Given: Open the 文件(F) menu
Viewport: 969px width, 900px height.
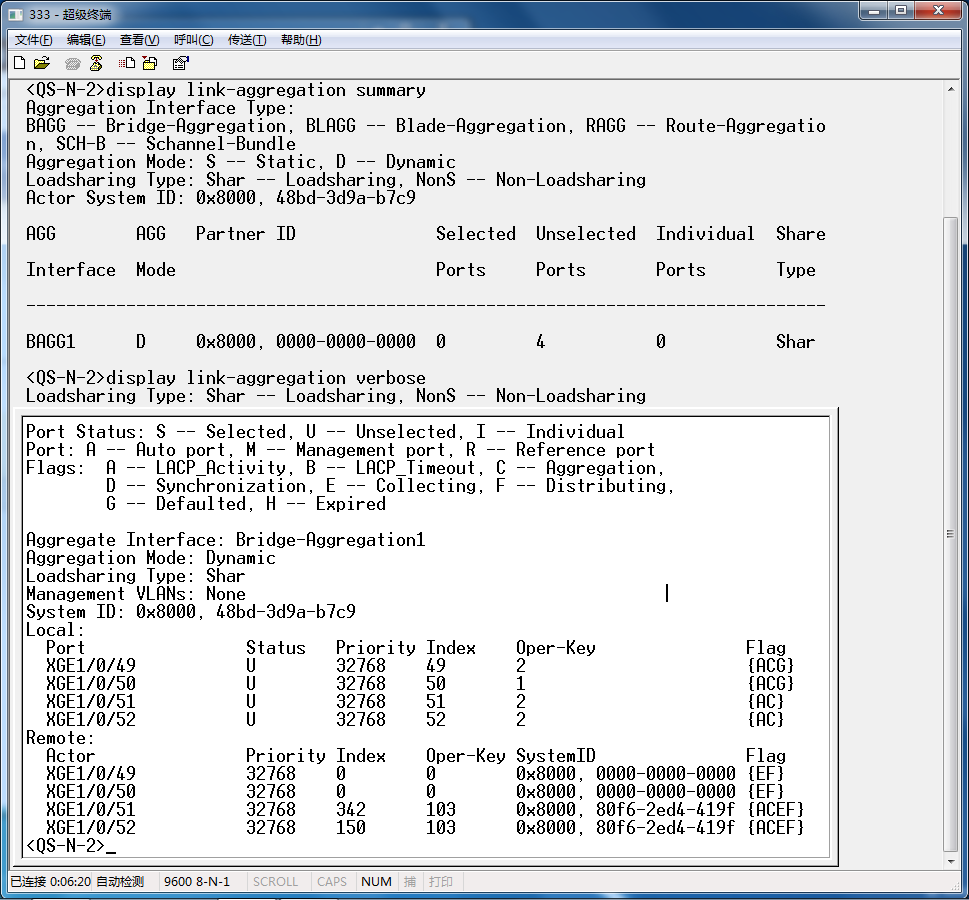Looking at the screenshot, I should [33, 40].
